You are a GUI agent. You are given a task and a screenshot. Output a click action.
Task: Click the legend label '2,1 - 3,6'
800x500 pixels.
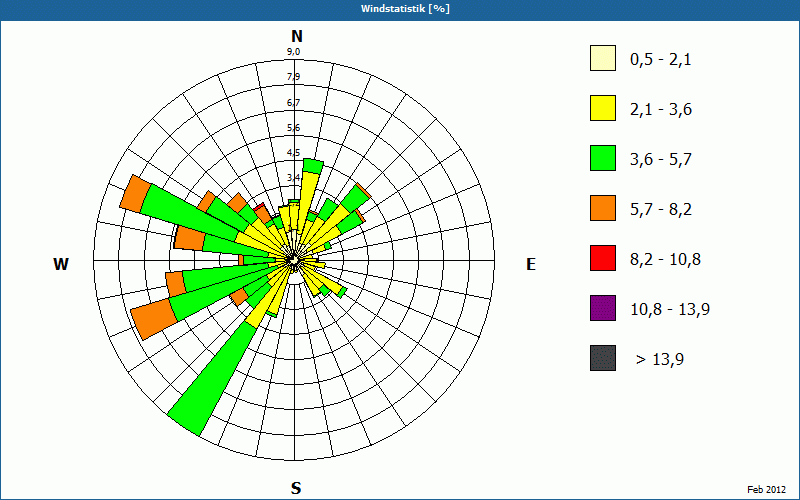click(x=661, y=110)
